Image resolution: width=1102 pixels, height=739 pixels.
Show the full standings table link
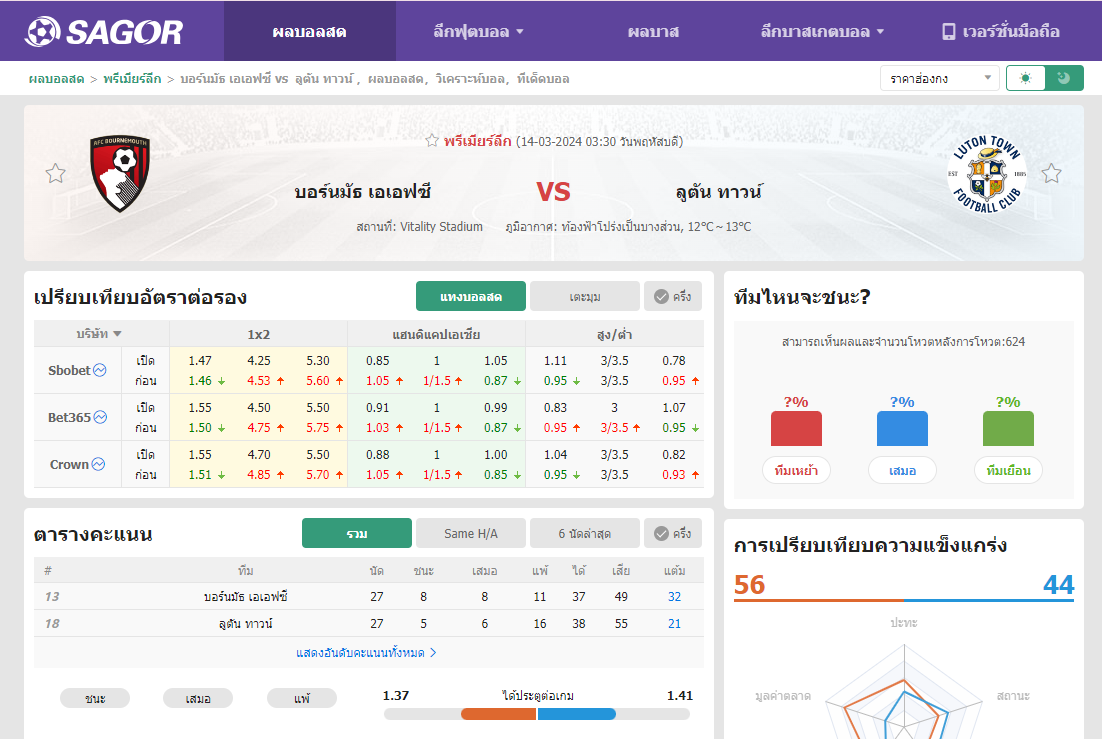click(366, 653)
